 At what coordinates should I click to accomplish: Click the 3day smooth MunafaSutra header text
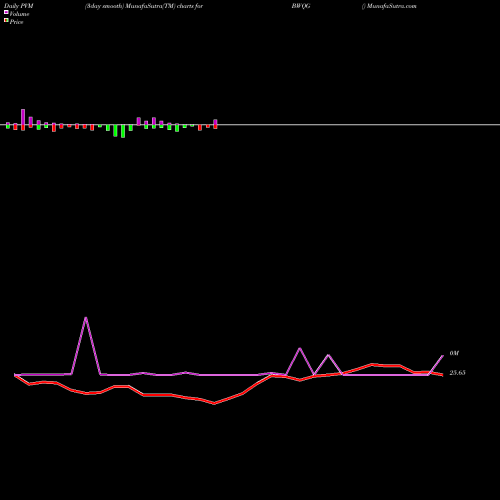click(x=144, y=6)
